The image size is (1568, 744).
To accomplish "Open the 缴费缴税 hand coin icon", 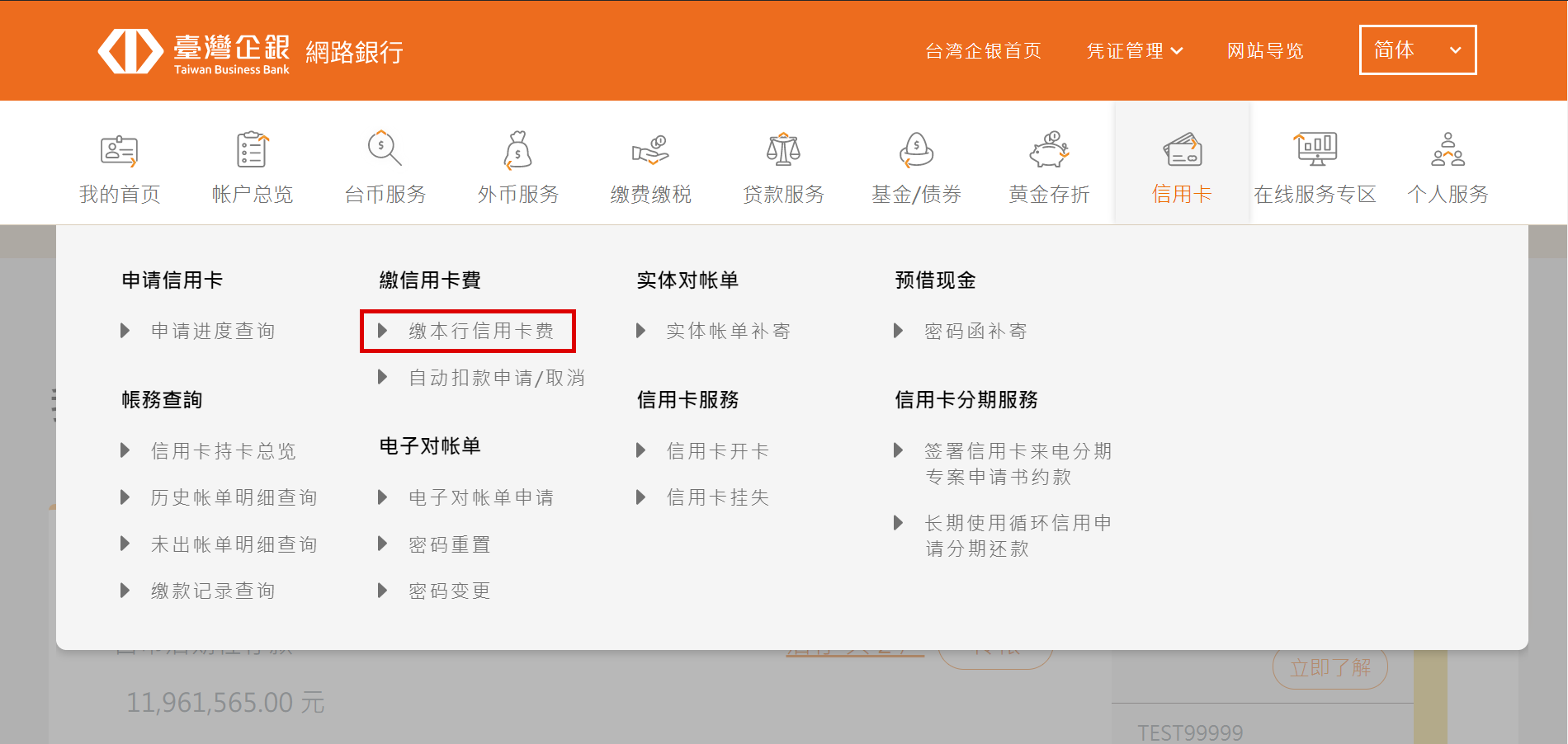I will pos(650,150).
